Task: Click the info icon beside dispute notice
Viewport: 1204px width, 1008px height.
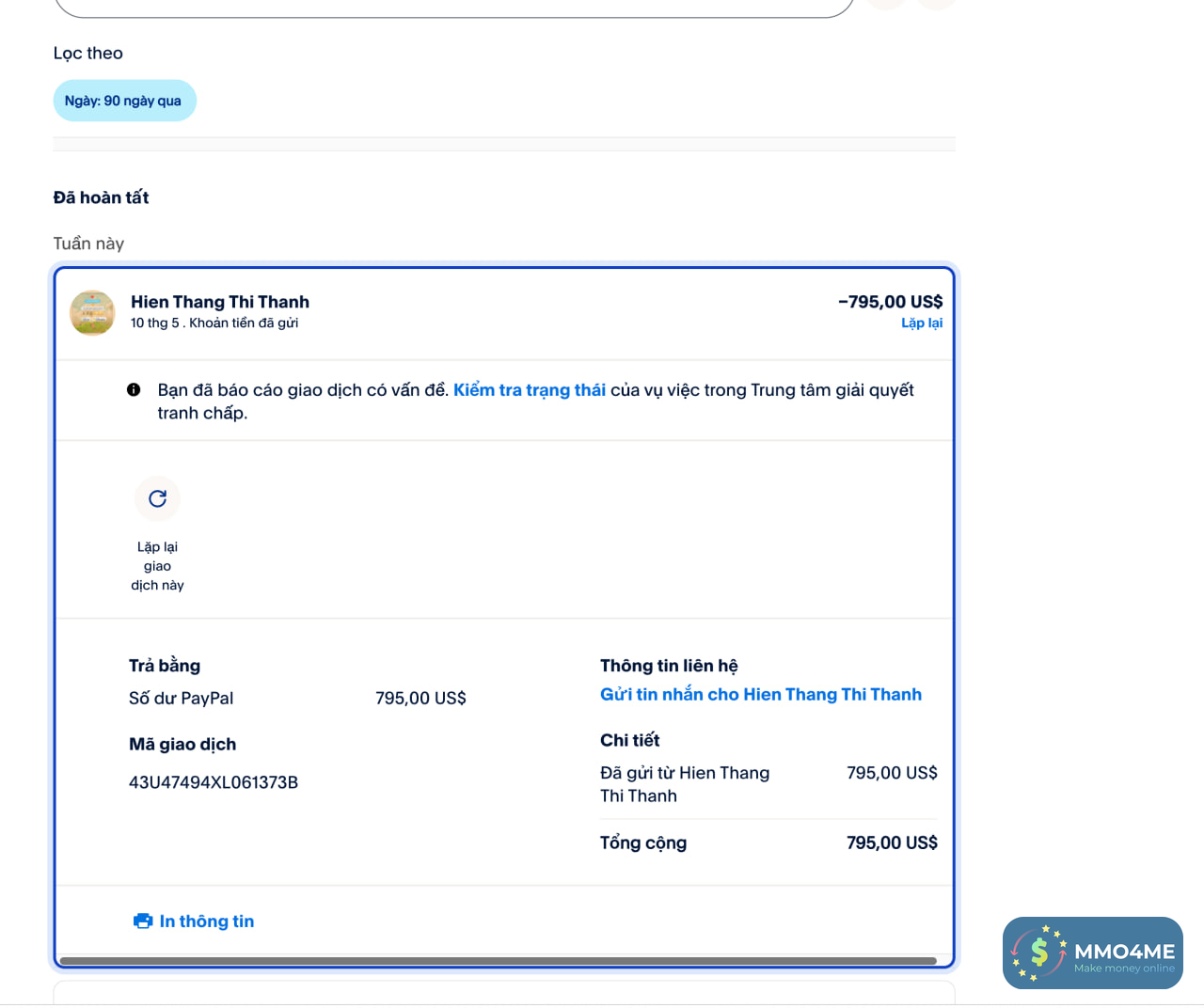Action: tap(134, 389)
